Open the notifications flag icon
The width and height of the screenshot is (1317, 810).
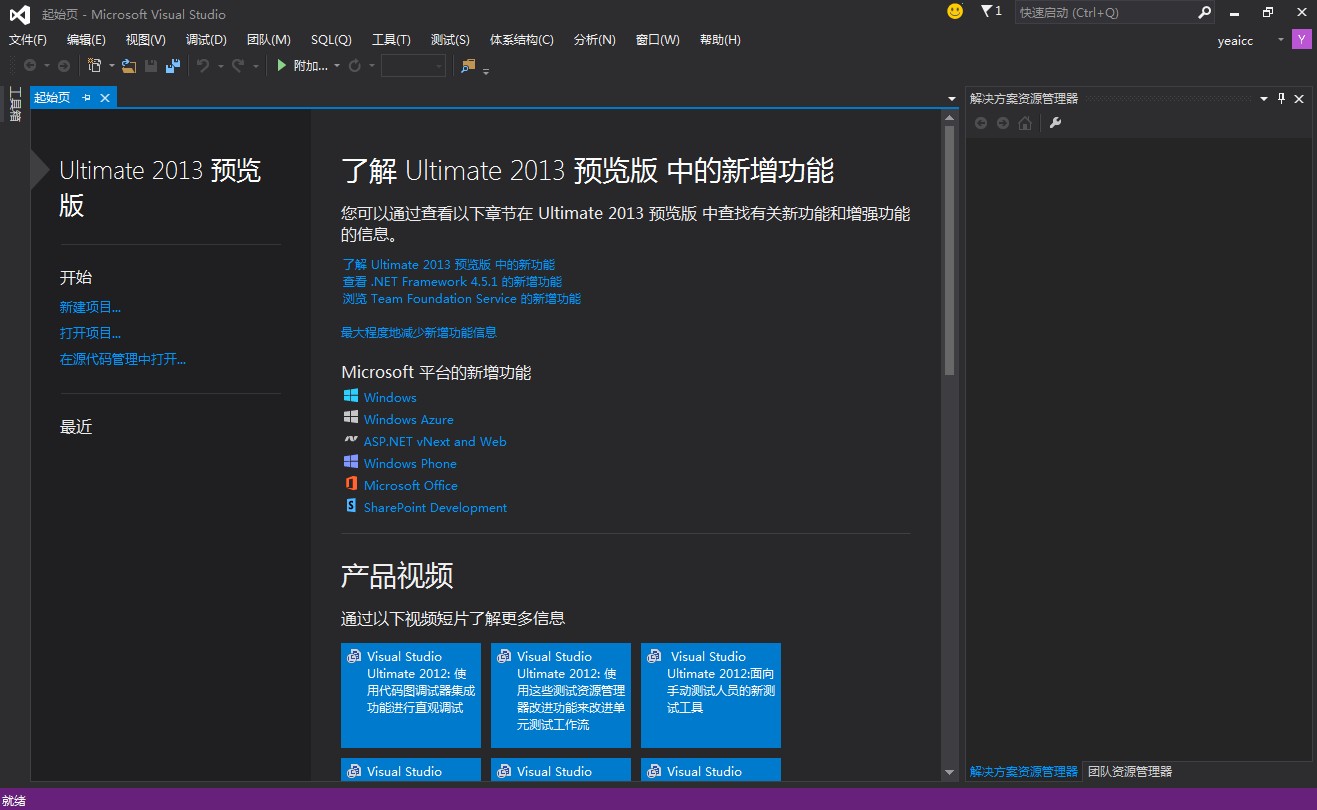pos(988,12)
